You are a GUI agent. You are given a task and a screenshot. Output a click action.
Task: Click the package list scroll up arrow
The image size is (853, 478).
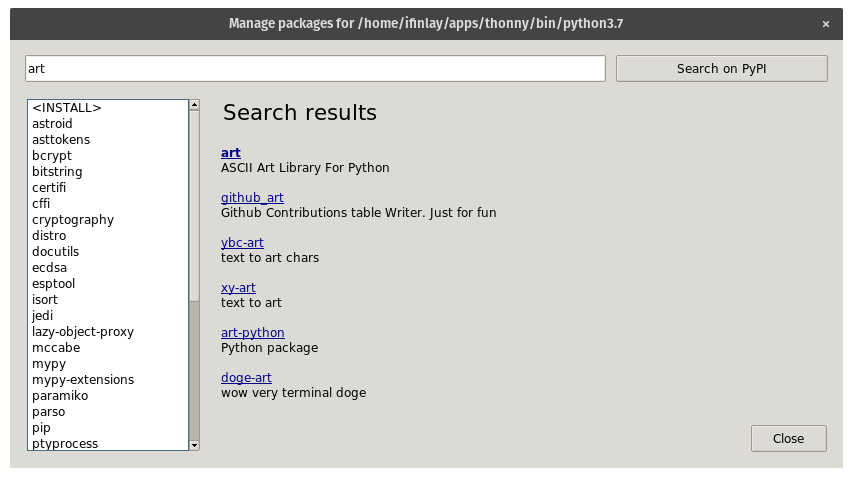(194, 105)
